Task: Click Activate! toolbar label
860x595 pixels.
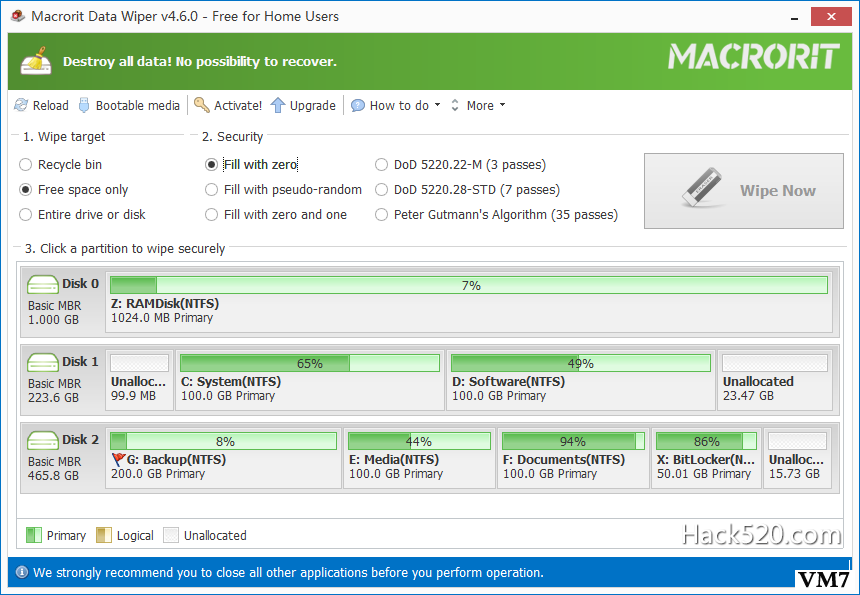Action: (x=238, y=105)
